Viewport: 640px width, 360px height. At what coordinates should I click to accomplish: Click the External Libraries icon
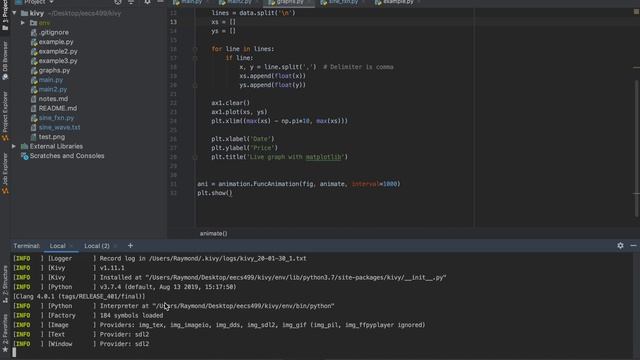point(24,146)
